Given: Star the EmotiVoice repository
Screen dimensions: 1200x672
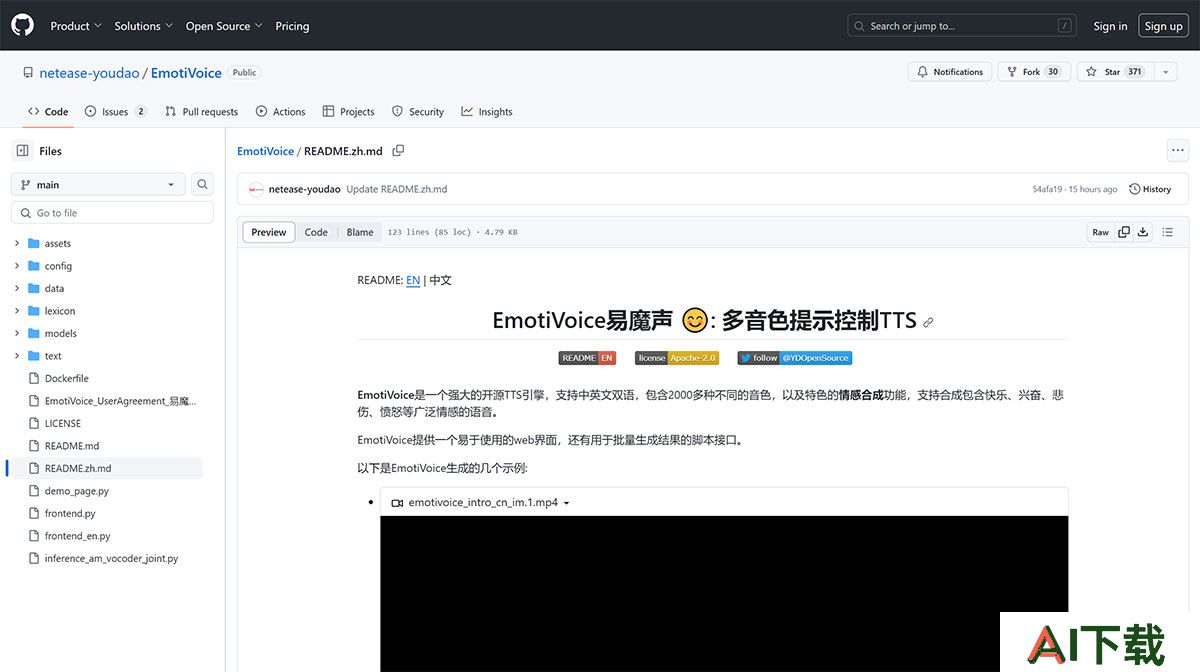Looking at the screenshot, I should tap(1115, 72).
